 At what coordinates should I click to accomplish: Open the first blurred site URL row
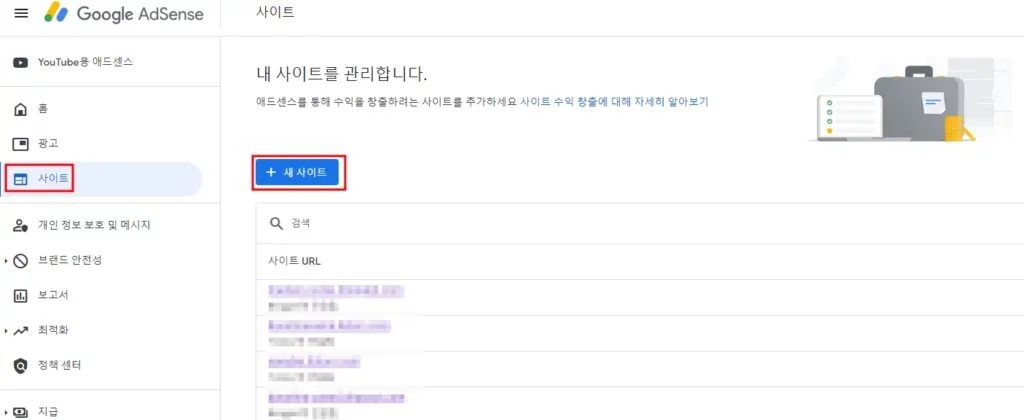pyautogui.click(x=640, y=297)
